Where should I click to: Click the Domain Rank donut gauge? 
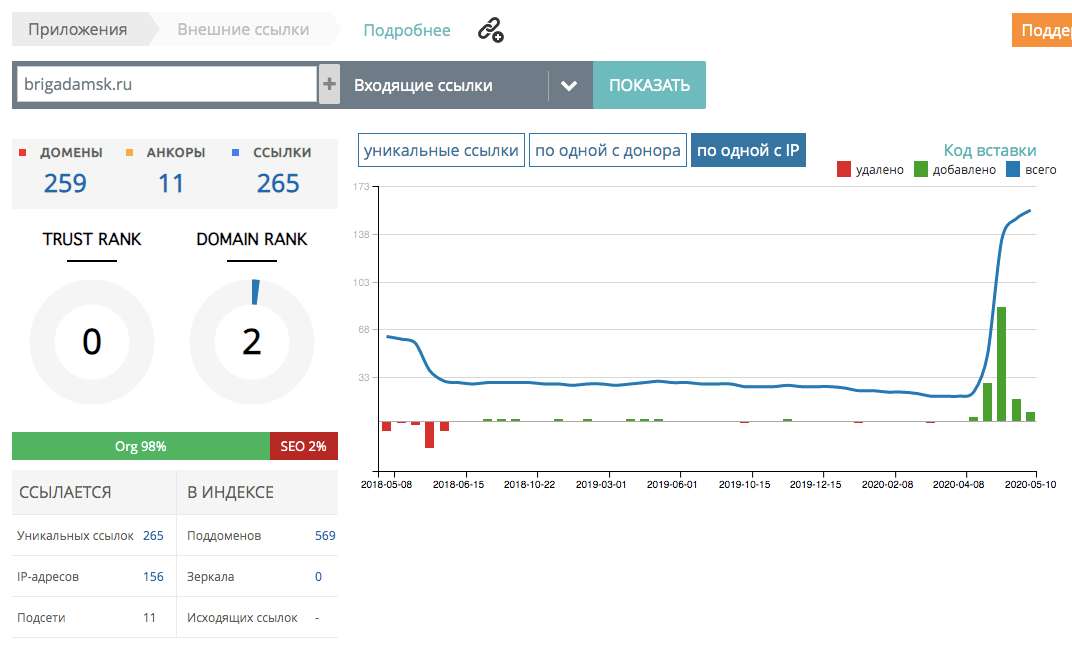[x=252, y=342]
